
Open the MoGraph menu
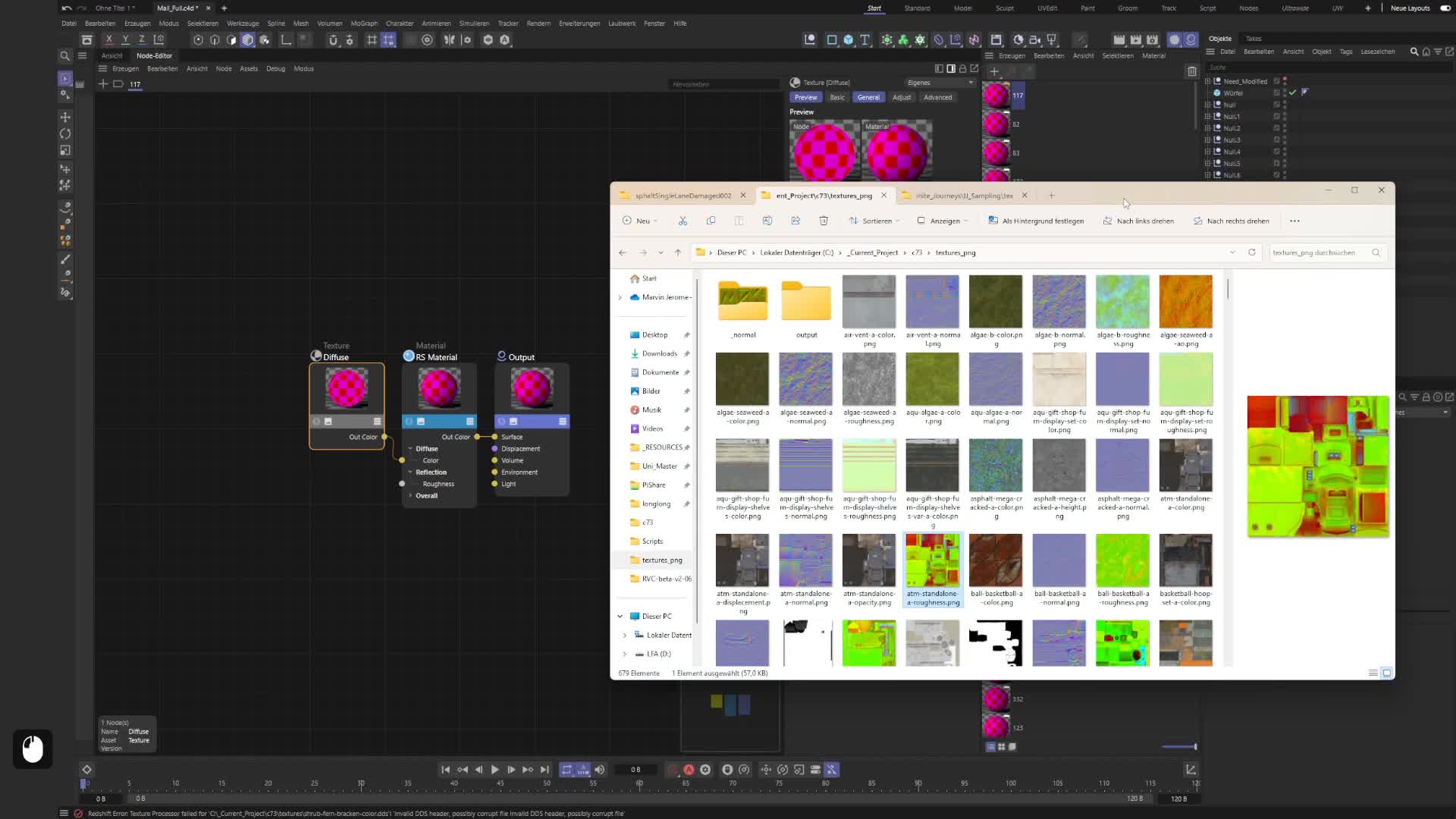point(364,24)
